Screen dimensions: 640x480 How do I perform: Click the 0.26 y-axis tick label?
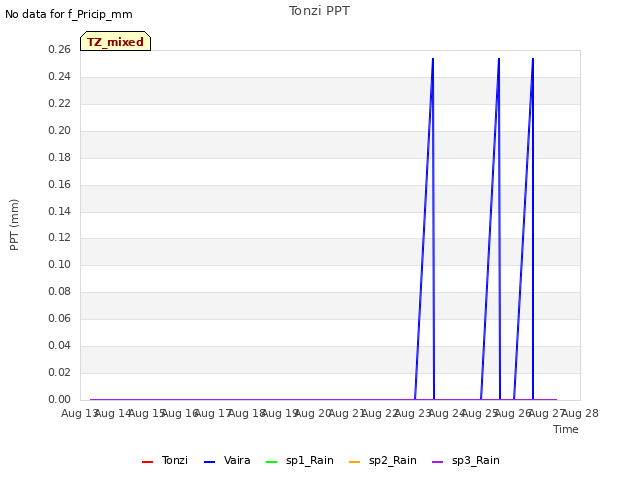(60, 49)
